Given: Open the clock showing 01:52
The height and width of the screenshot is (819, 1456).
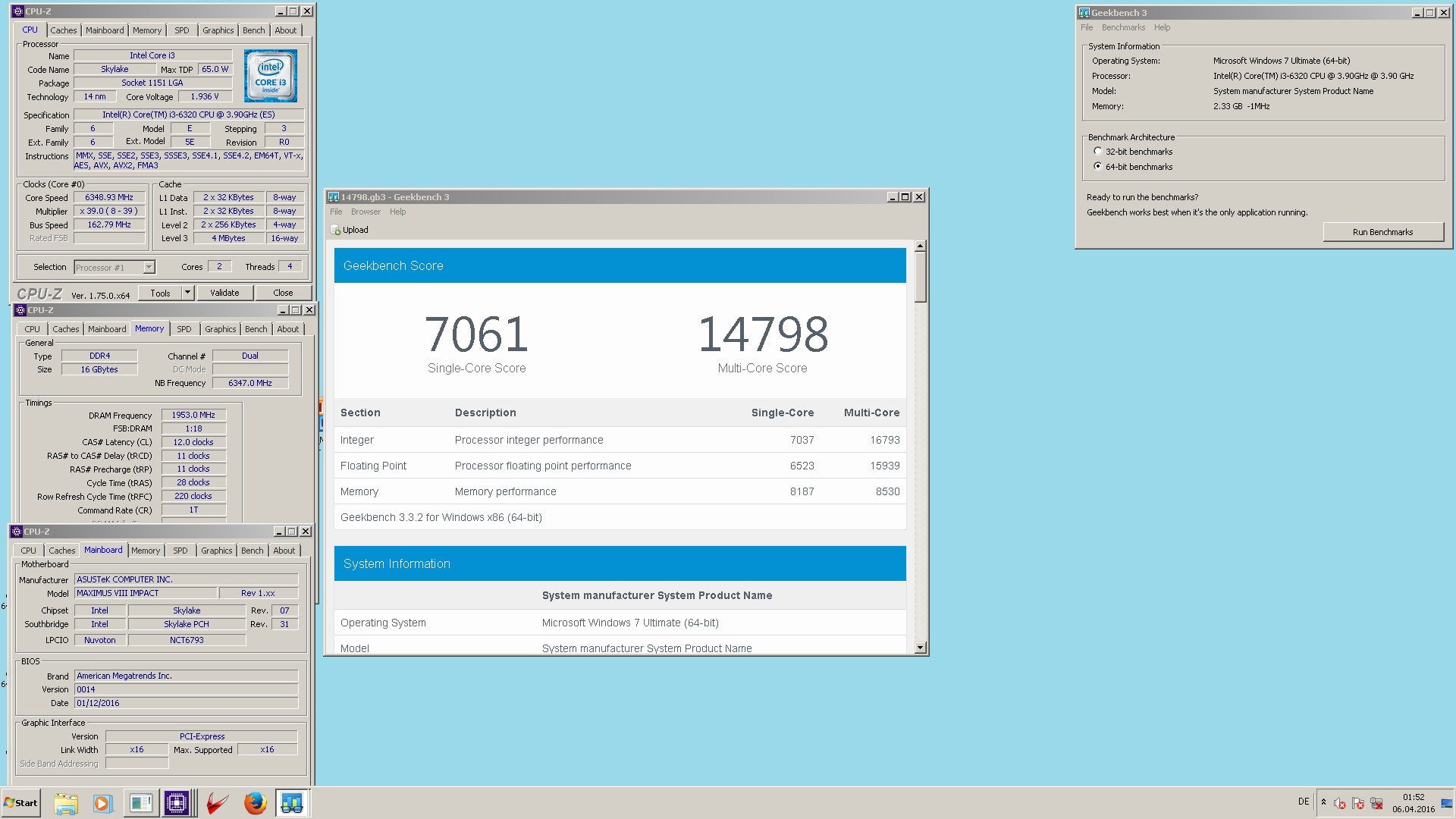Looking at the screenshot, I should [x=1414, y=803].
